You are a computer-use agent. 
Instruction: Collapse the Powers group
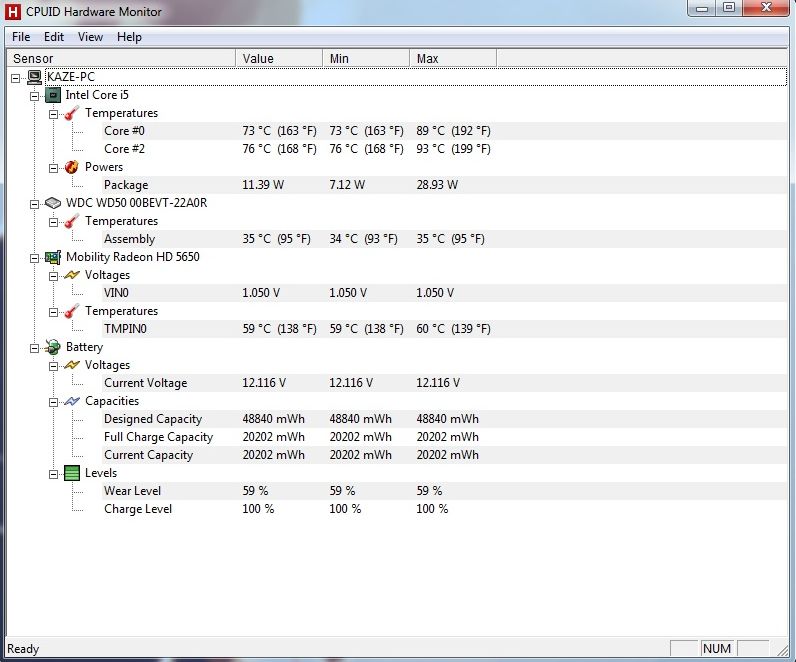click(53, 168)
